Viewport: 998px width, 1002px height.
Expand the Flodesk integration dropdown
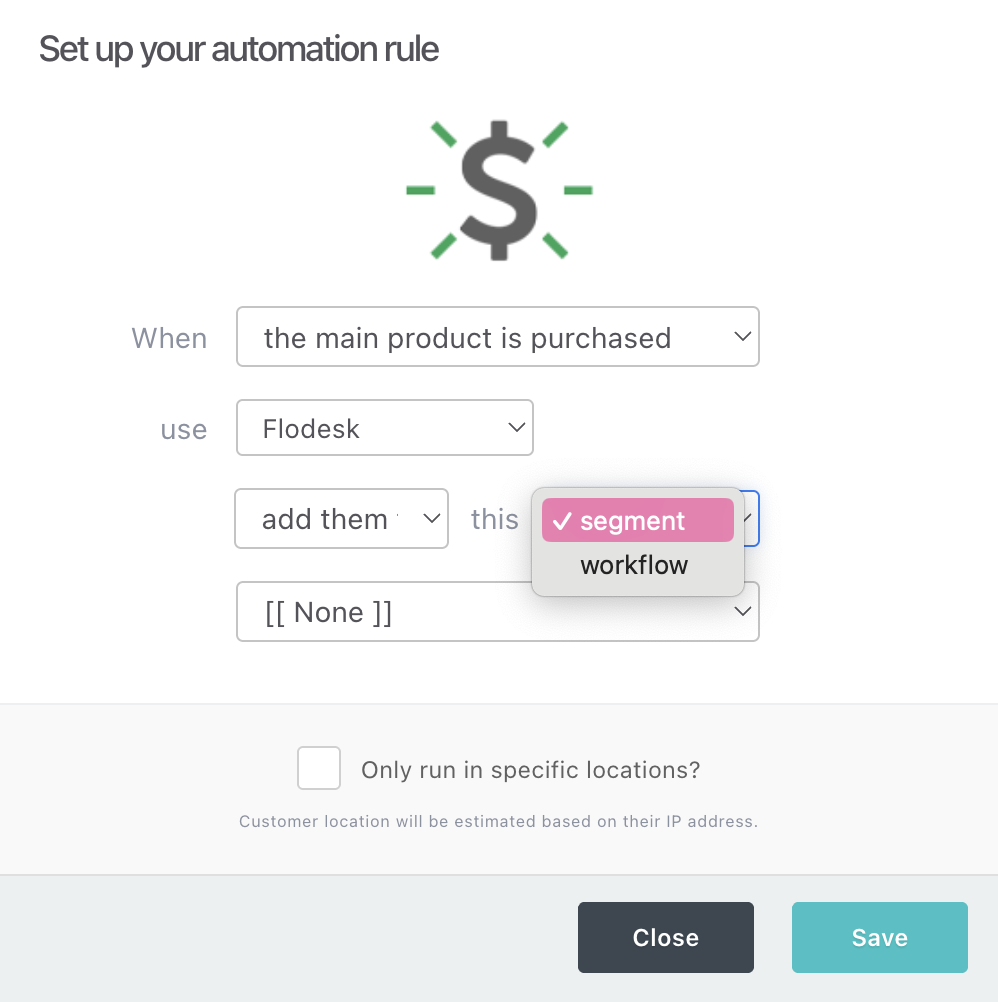point(385,428)
